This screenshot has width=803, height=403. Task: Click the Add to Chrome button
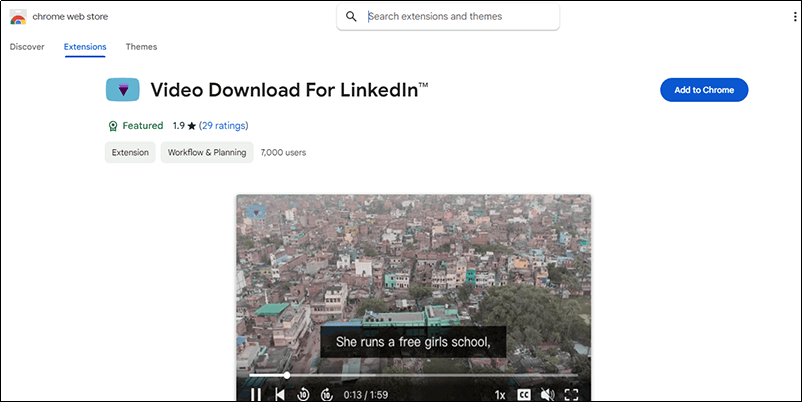point(704,90)
